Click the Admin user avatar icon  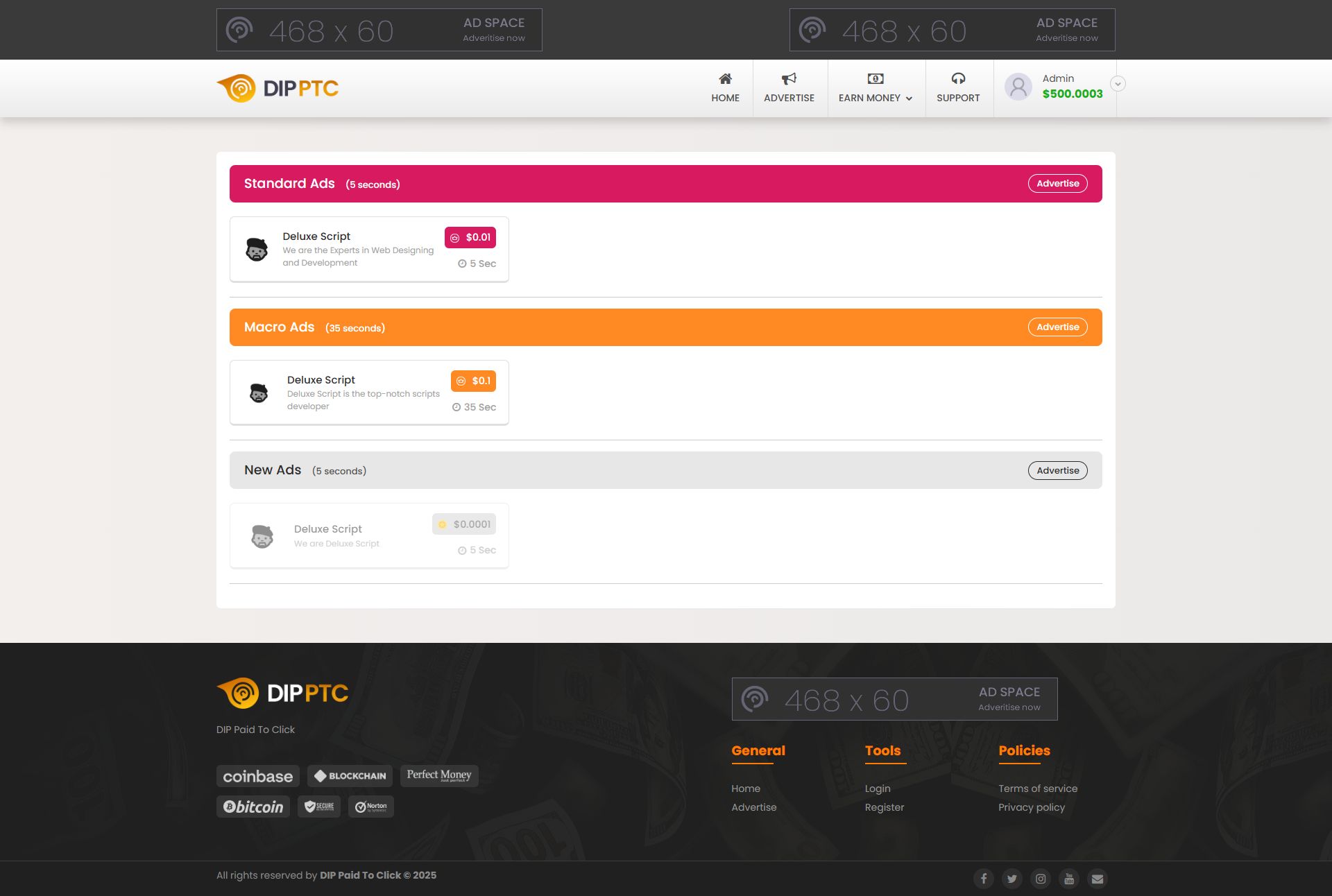tap(1018, 87)
